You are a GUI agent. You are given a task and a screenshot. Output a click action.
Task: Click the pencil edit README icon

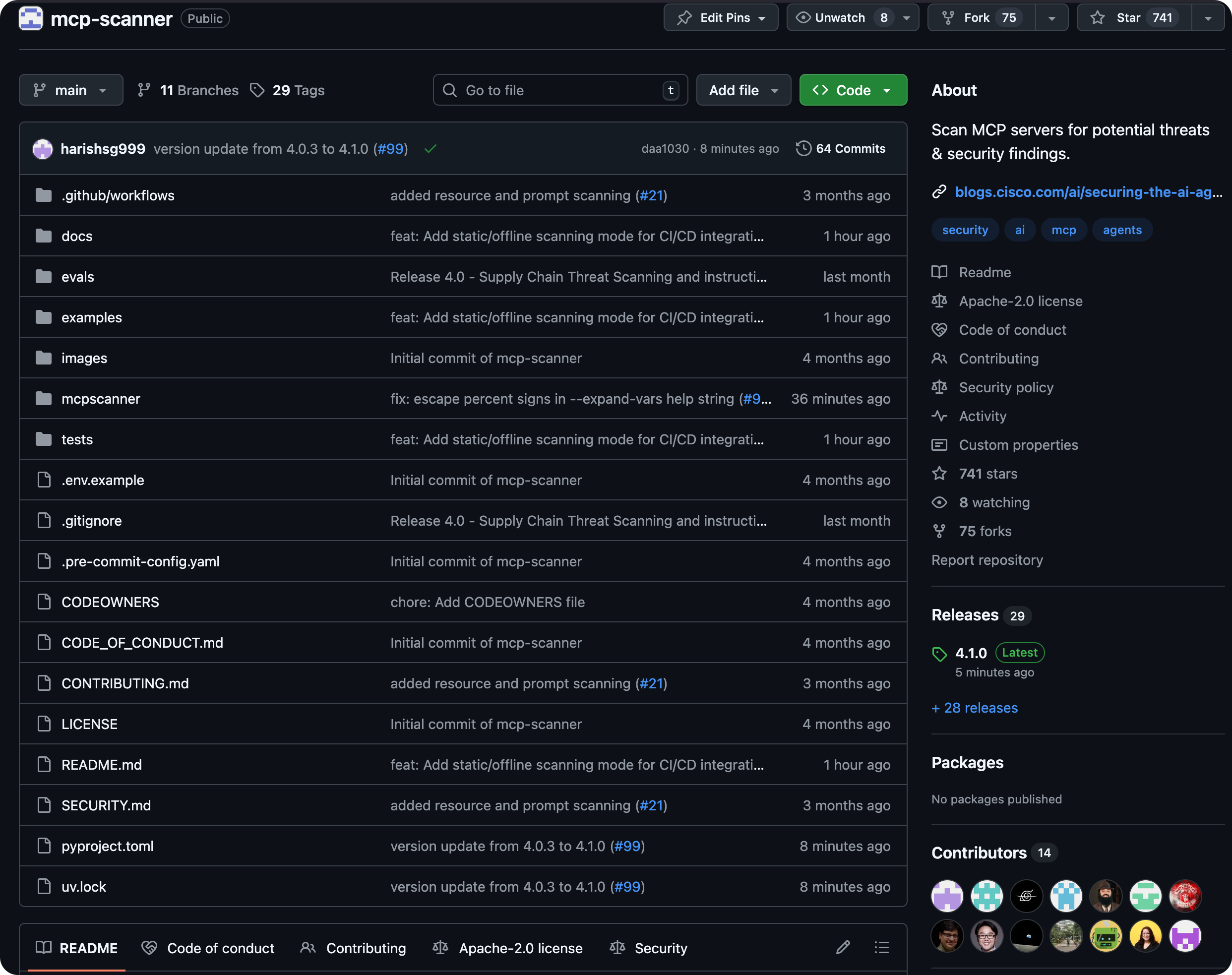click(843, 948)
